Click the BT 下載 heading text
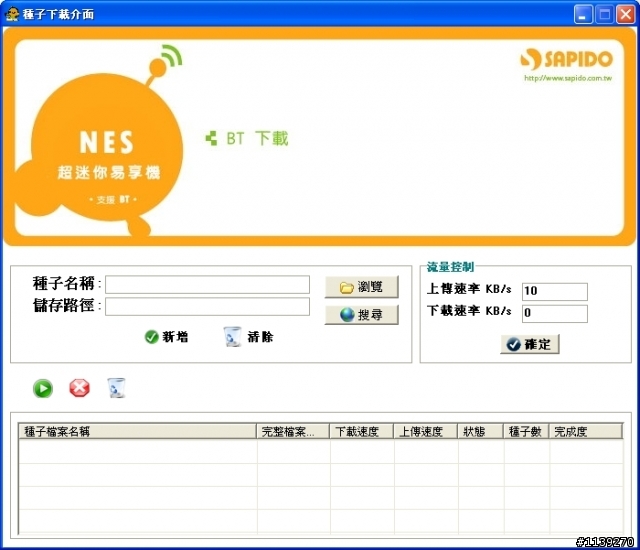This screenshot has height=550, width=640. [258, 139]
